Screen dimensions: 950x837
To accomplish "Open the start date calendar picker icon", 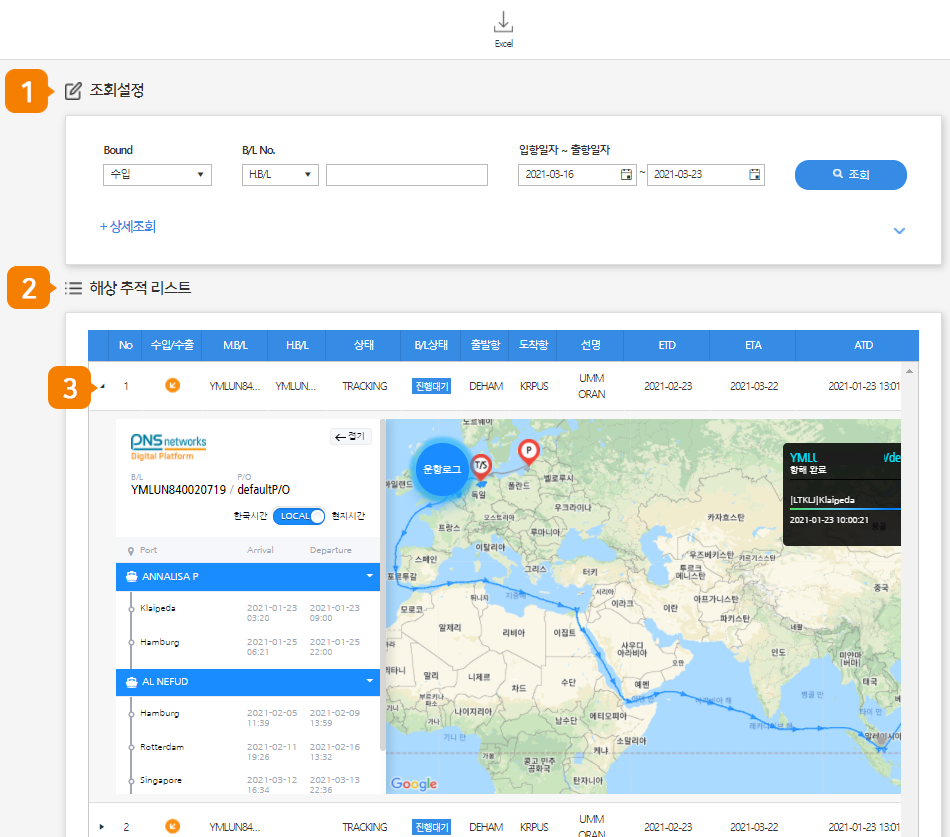I will click(627, 175).
